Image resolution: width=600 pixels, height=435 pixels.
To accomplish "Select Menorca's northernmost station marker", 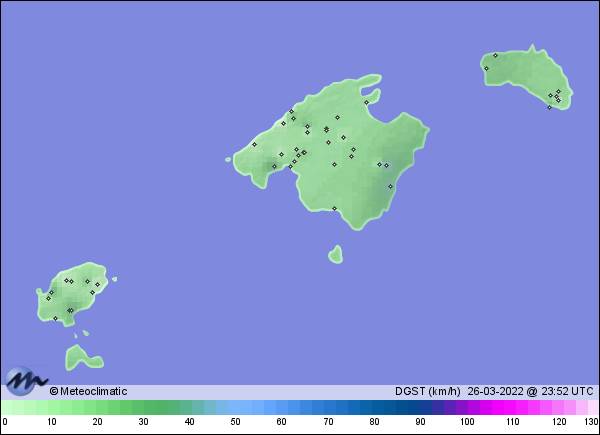I will click(x=495, y=55).
